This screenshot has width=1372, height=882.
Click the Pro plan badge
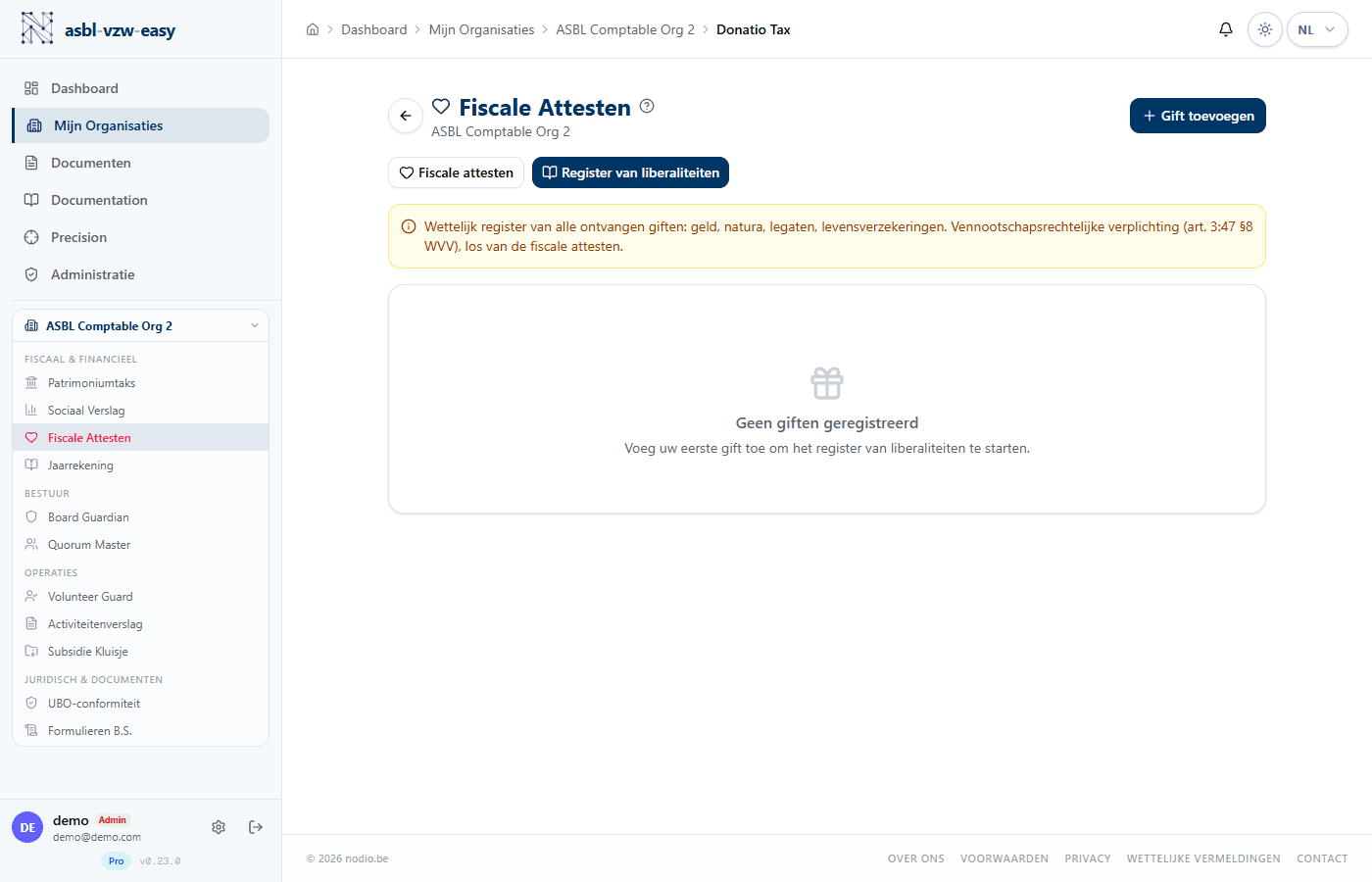pyautogui.click(x=117, y=860)
